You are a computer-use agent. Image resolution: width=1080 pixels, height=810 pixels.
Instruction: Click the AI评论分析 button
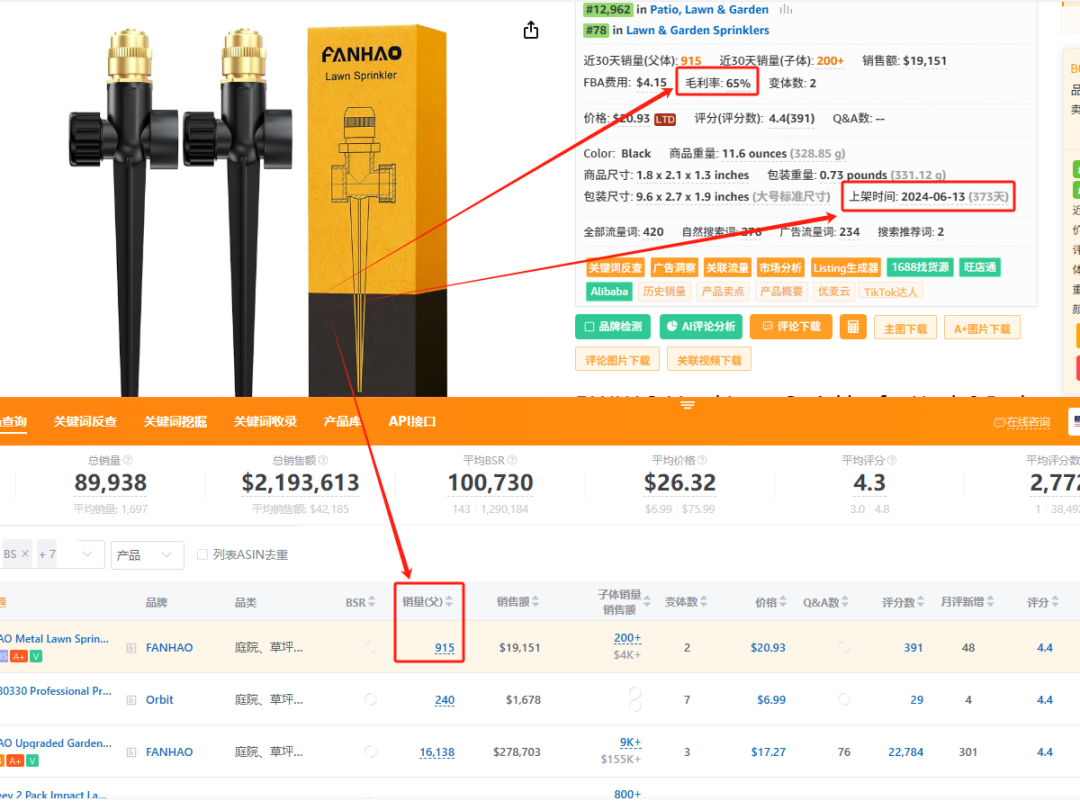coord(700,326)
